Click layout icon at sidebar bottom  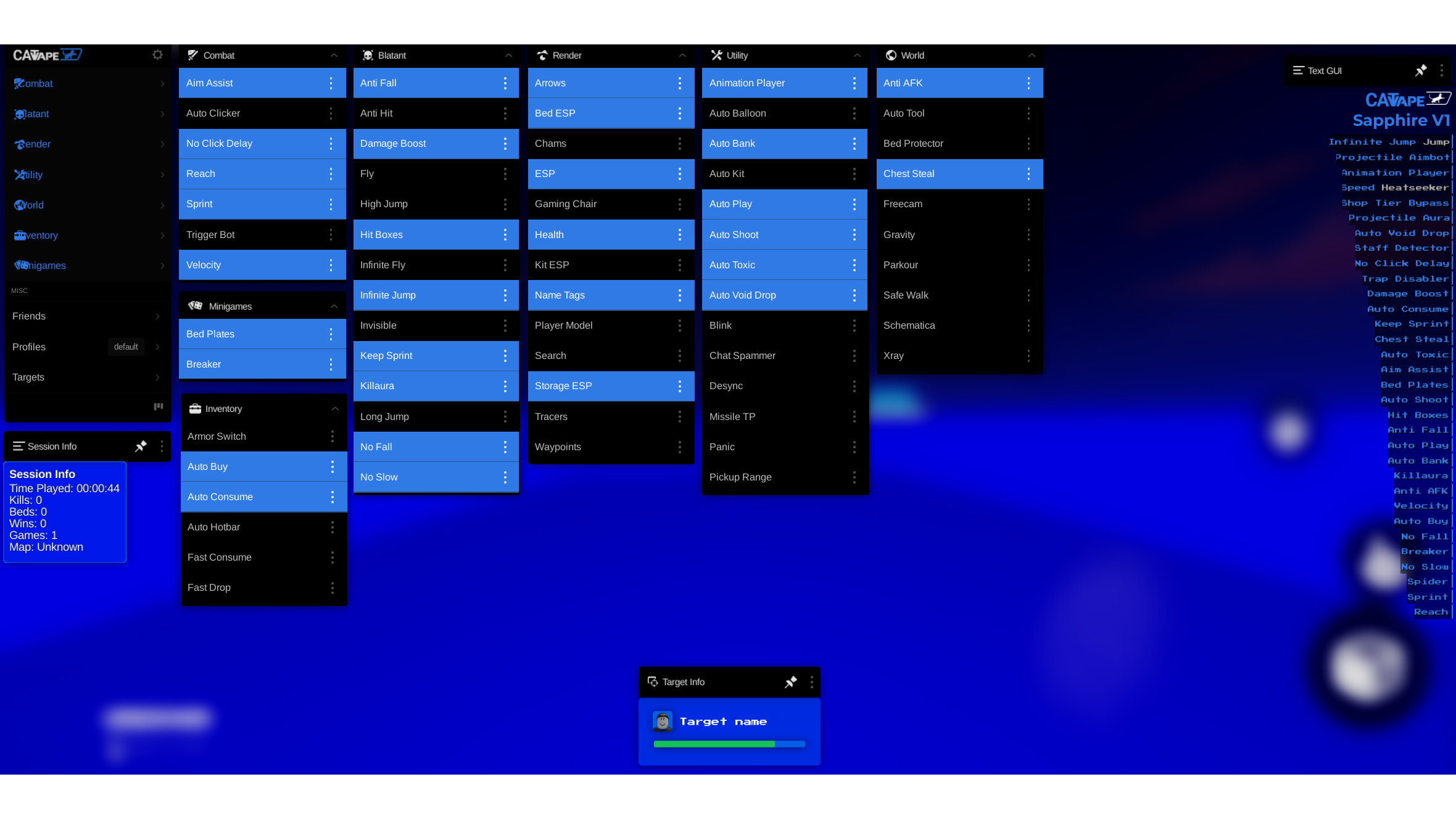158,406
